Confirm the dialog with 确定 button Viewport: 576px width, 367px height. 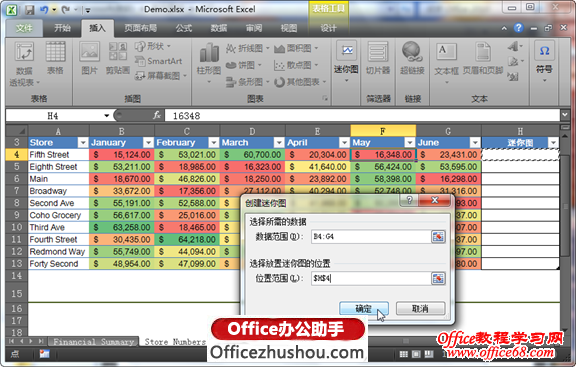click(x=364, y=309)
